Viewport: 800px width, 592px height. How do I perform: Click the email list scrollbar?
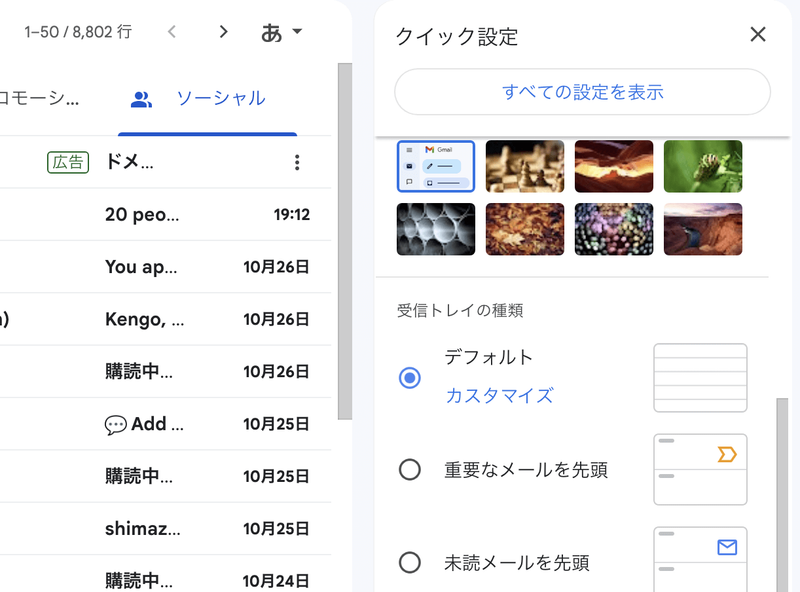pyautogui.click(x=345, y=241)
